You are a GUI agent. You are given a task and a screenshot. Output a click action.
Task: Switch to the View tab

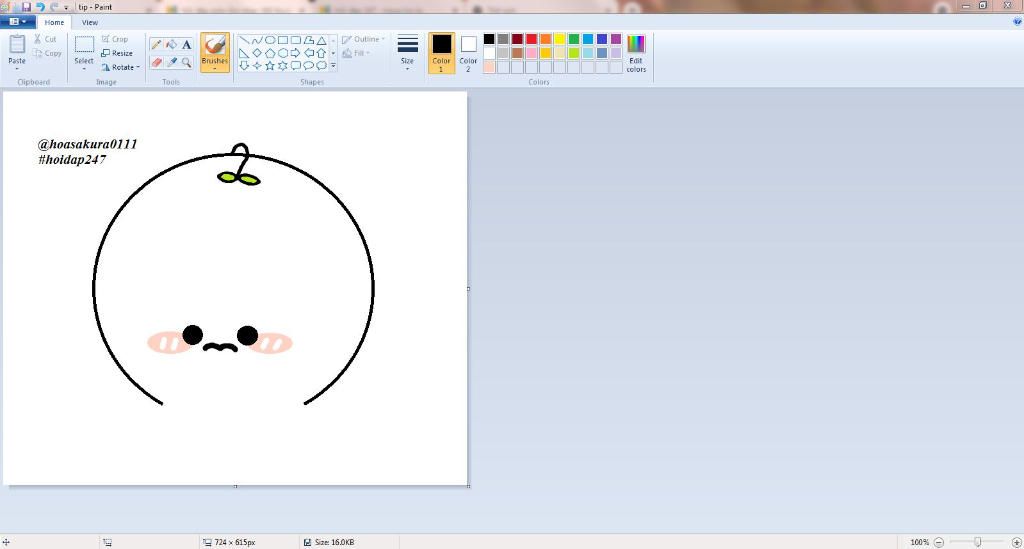[89, 22]
